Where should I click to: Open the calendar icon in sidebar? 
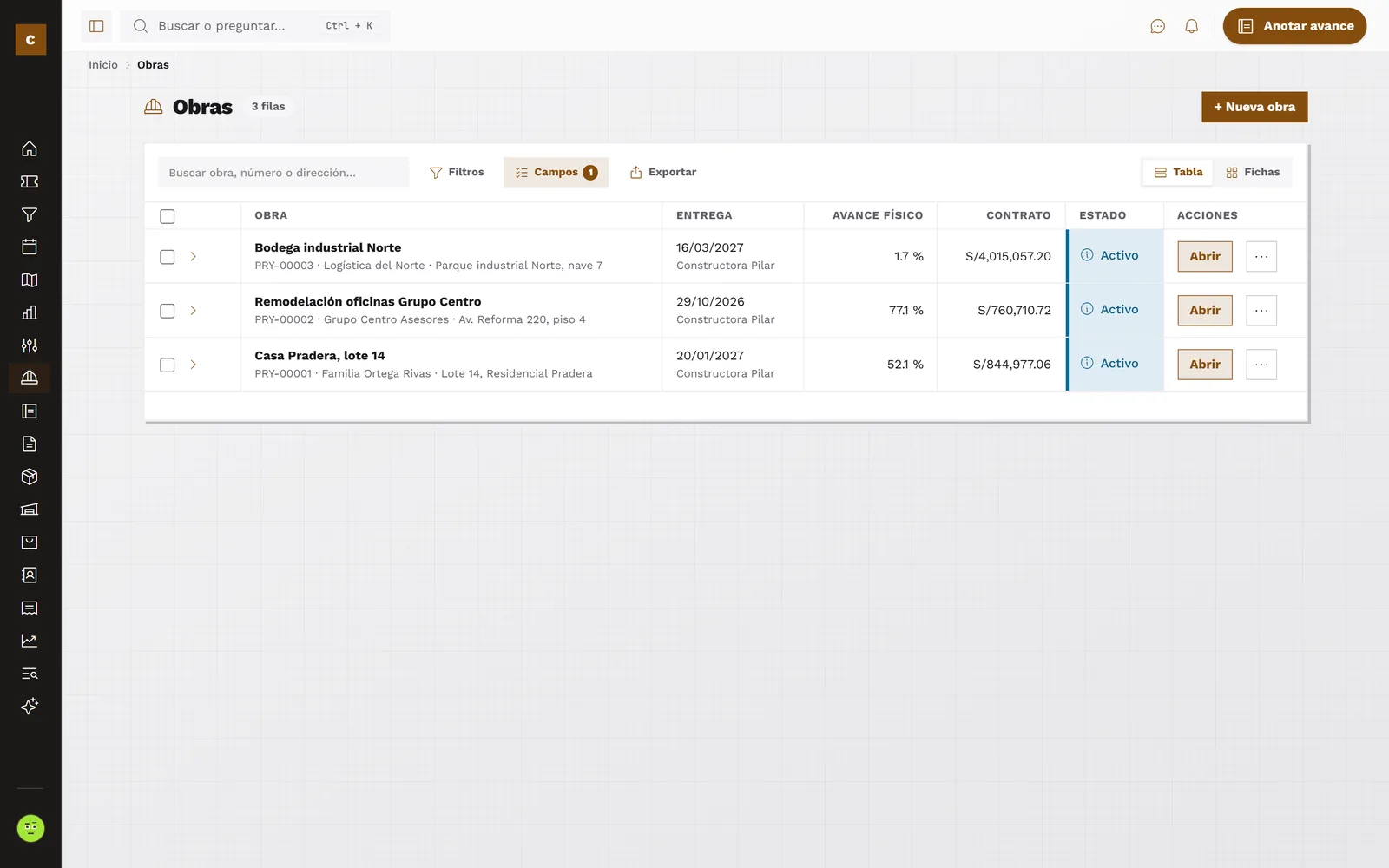[30, 247]
